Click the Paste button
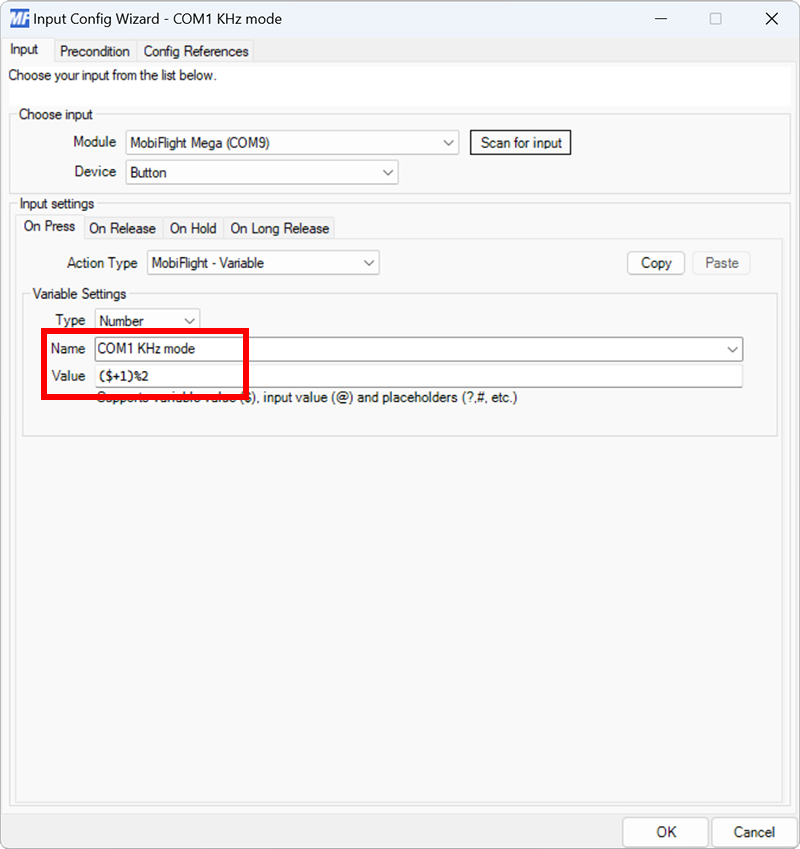 click(x=721, y=262)
